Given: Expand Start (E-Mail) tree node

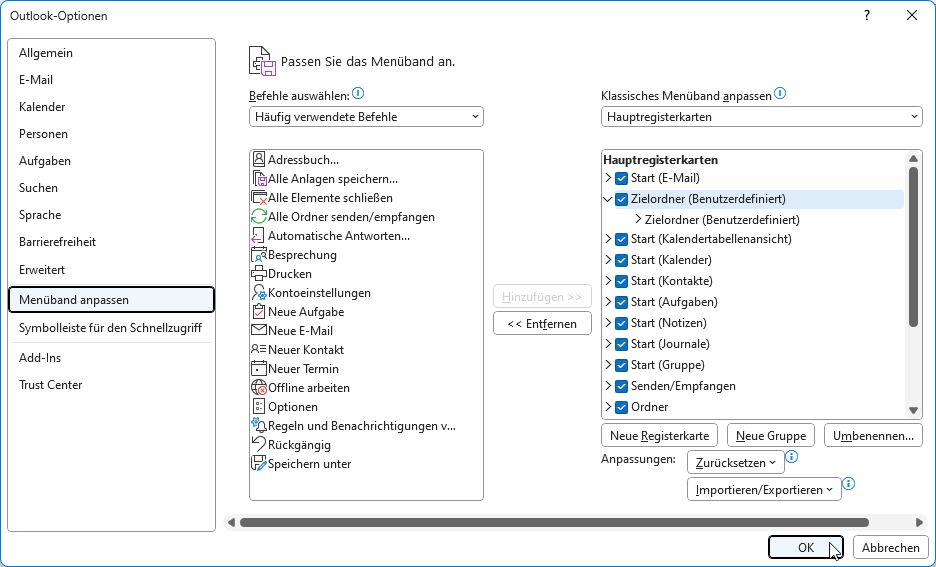Looking at the screenshot, I should pyautogui.click(x=608, y=178).
